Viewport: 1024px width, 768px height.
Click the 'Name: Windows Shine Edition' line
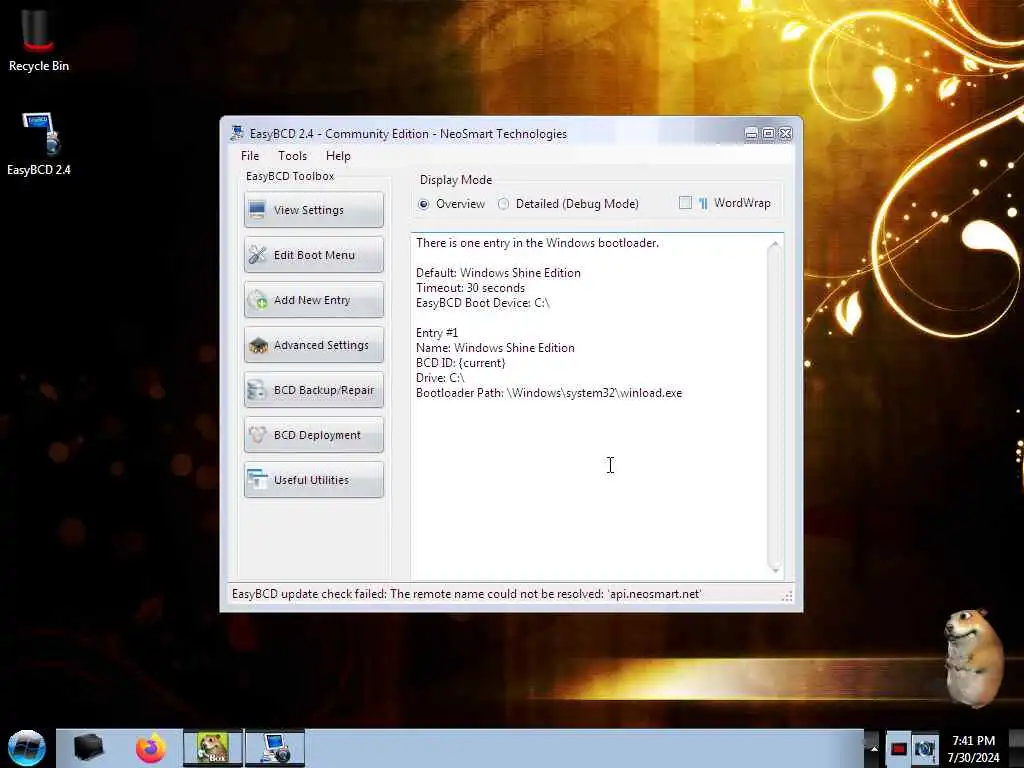click(495, 348)
